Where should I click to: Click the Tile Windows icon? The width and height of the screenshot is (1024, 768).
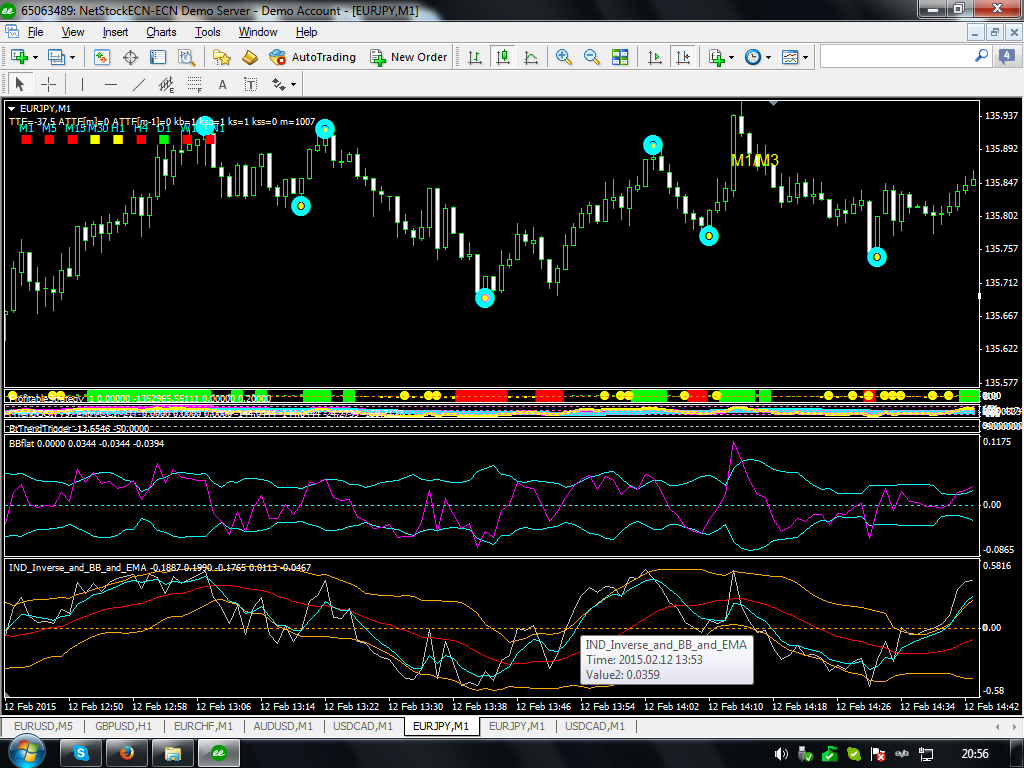[621, 57]
